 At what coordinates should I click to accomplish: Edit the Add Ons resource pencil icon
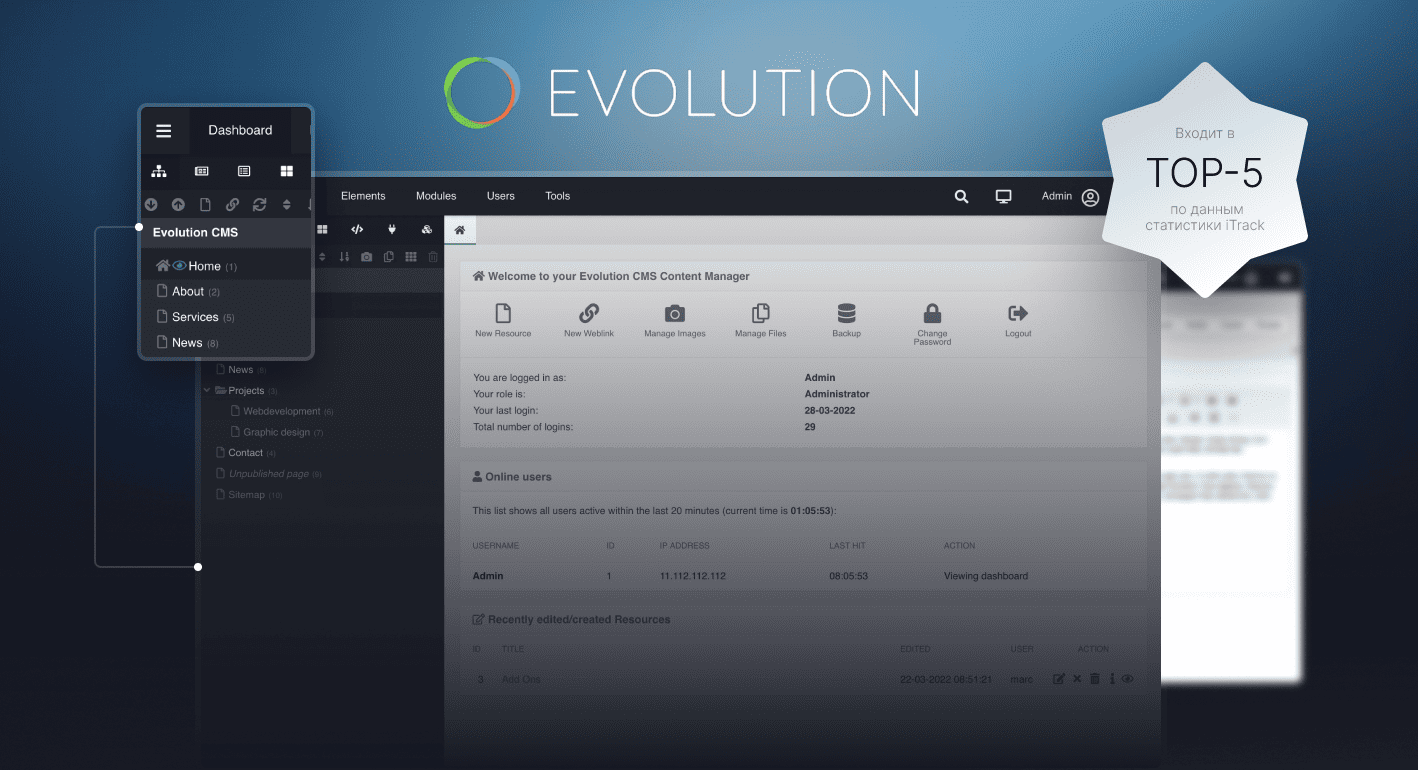click(x=1059, y=679)
